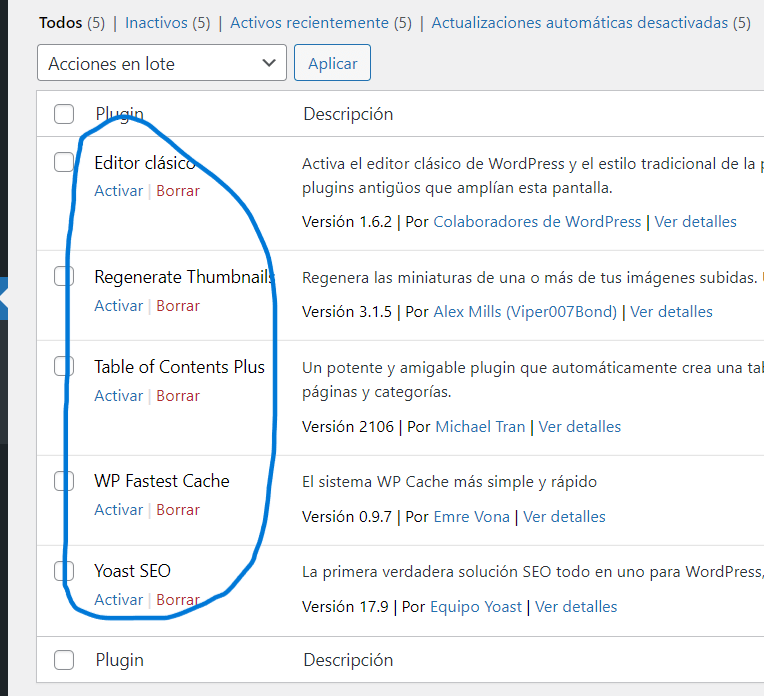Click the WP Fastest Cache plugin name

click(x=162, y=481)
